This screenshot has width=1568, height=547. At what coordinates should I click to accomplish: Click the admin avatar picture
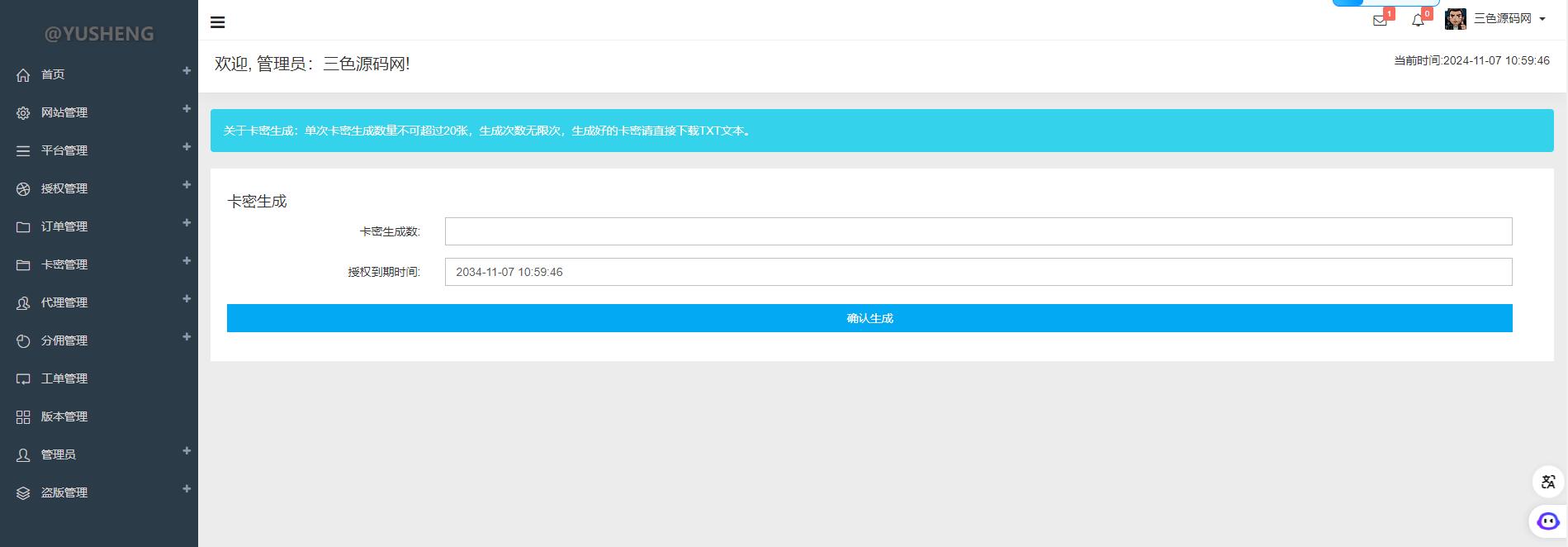(x=1455, y=19)
